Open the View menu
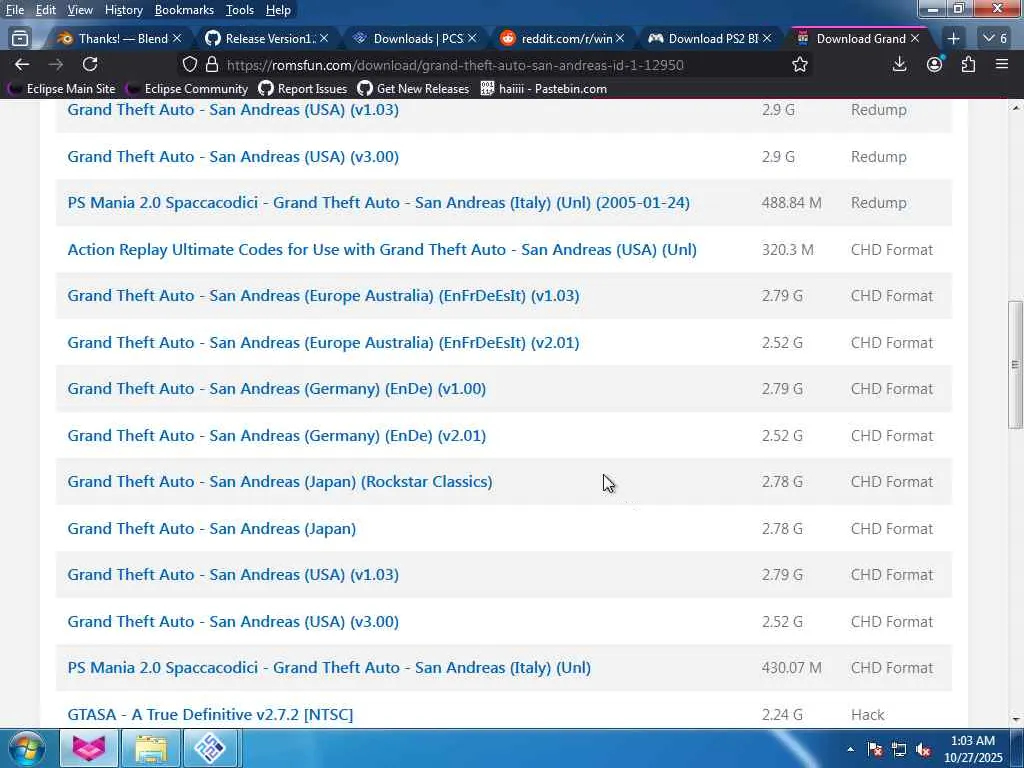Image resolution: width=1024 pixels, height=768 pixels. [x=80, y=10]
